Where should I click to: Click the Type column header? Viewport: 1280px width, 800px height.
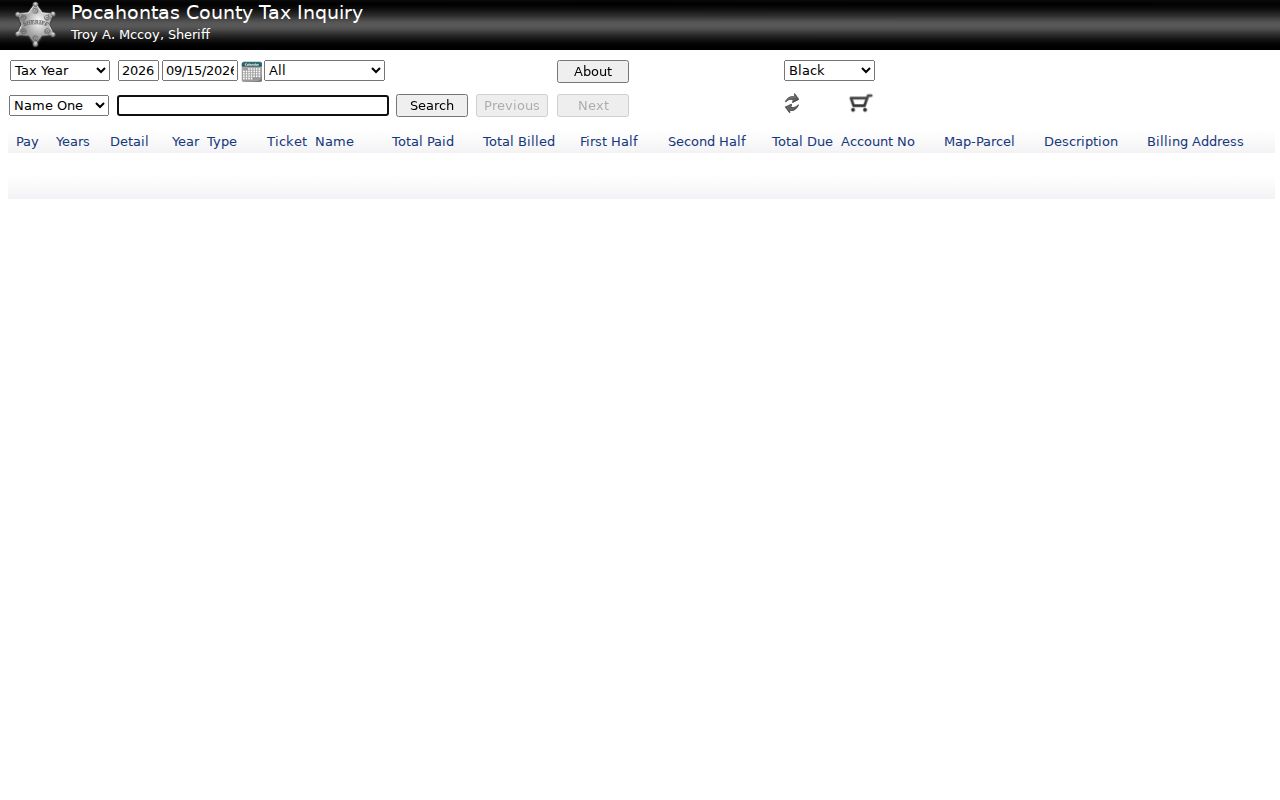[x=222, y=141]
